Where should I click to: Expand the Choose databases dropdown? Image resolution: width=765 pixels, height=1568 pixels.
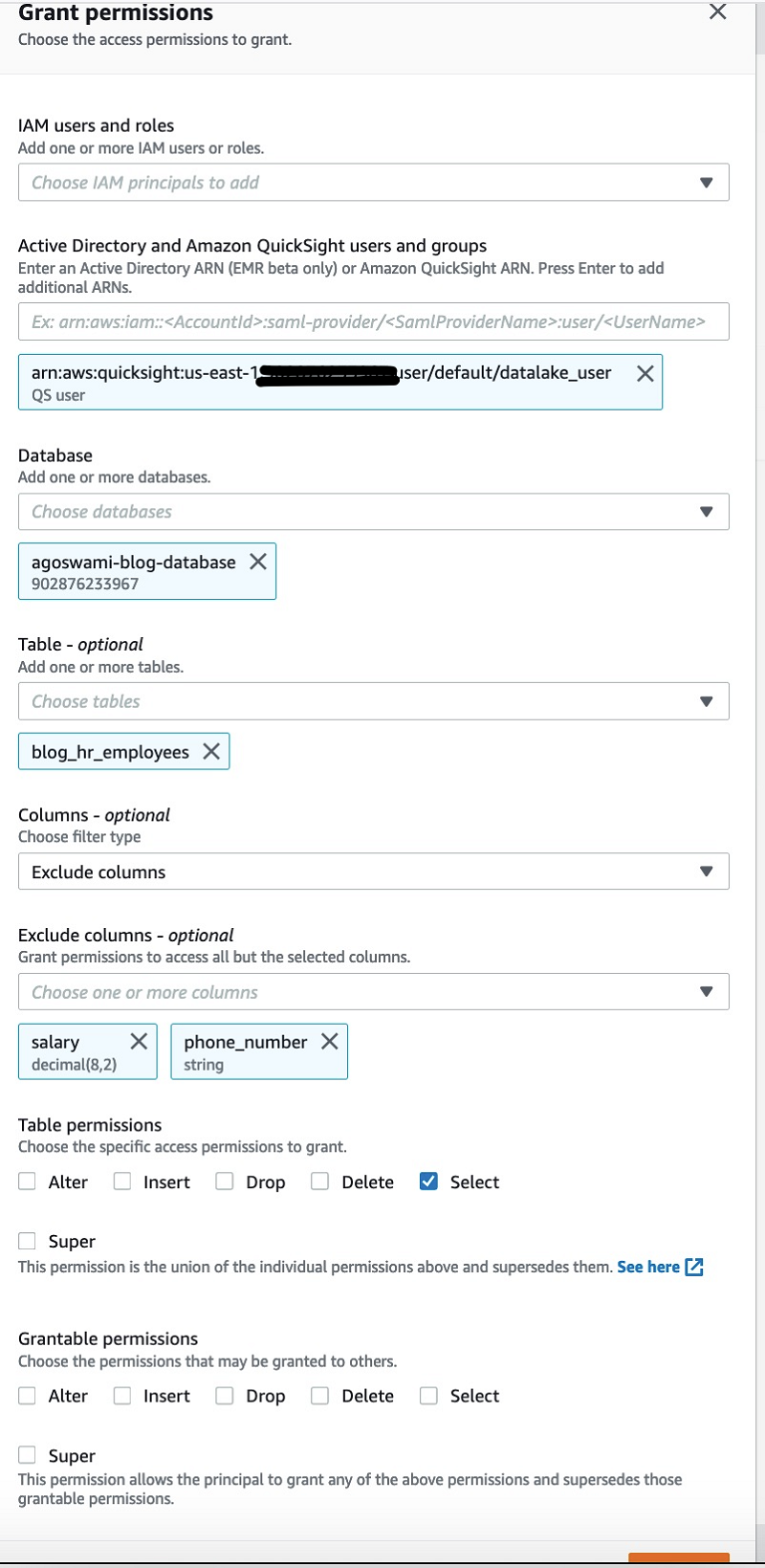[373, 512]
